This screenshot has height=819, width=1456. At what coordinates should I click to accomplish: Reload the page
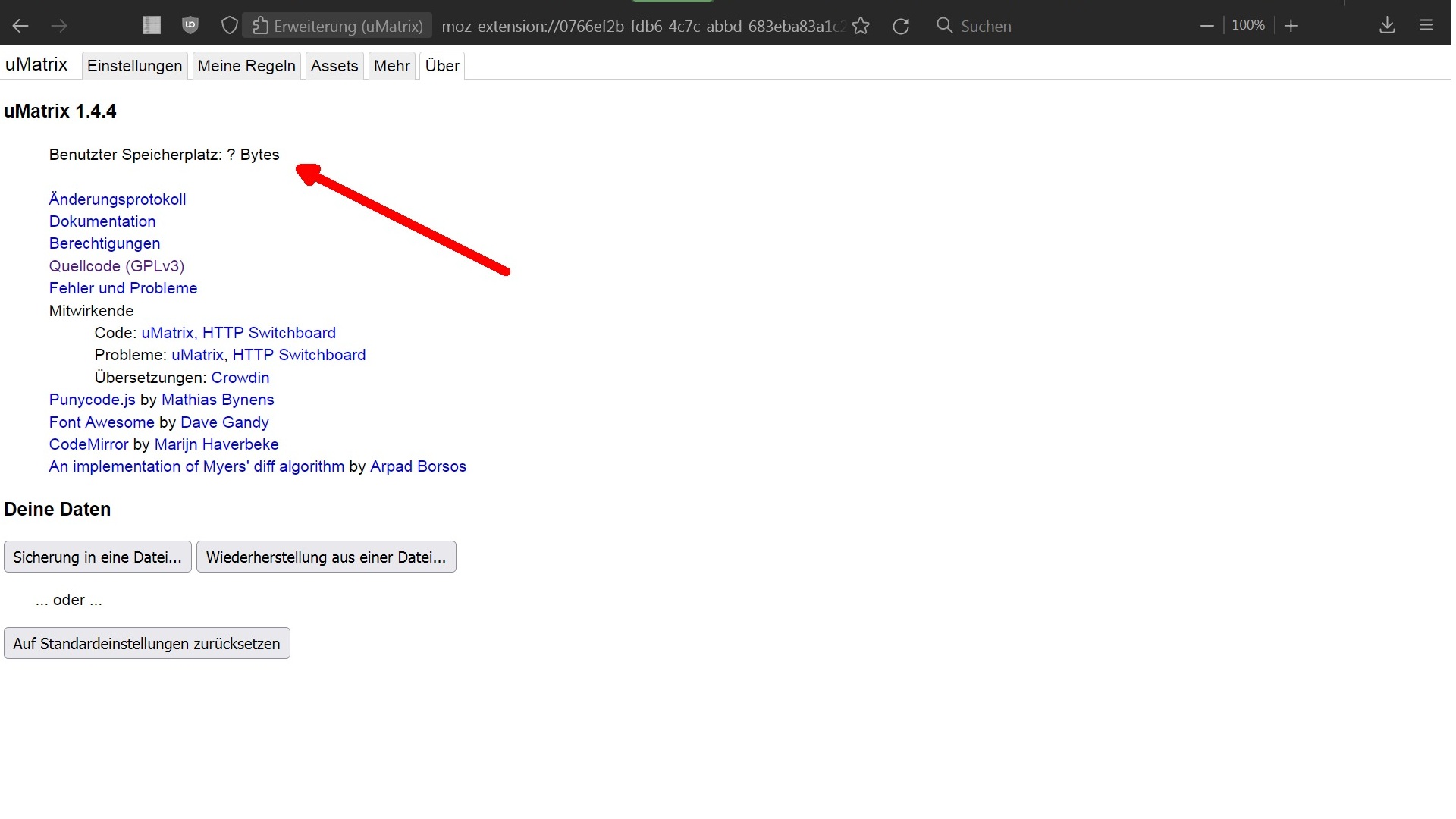901,26
